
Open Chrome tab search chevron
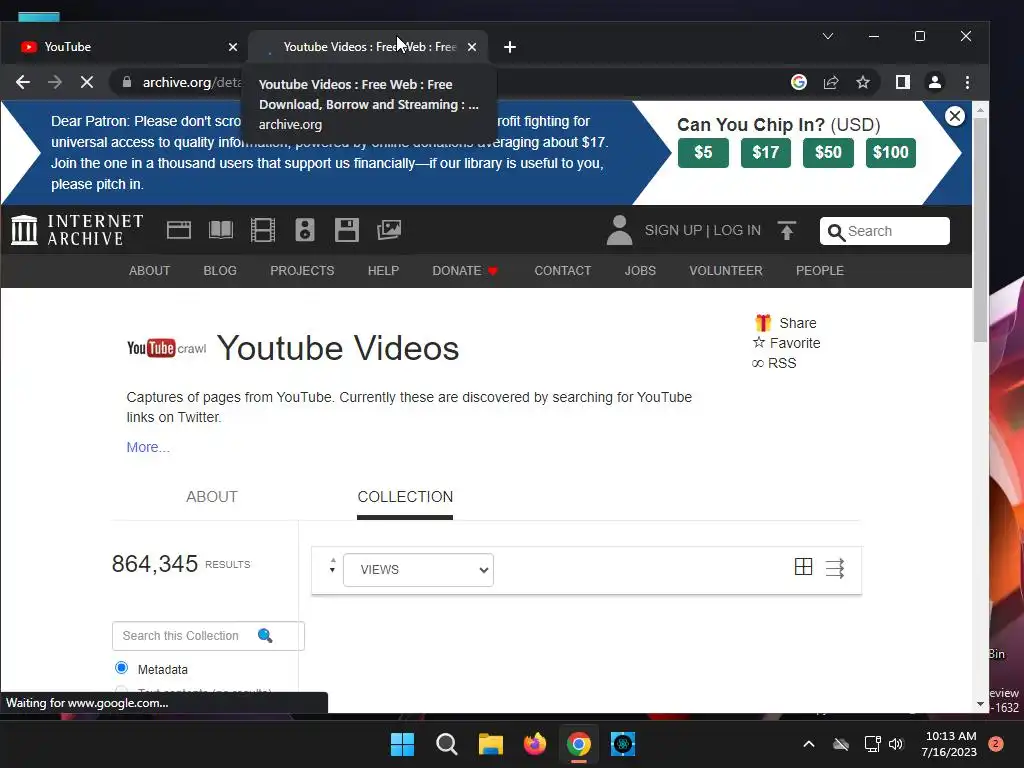[828, 36]
